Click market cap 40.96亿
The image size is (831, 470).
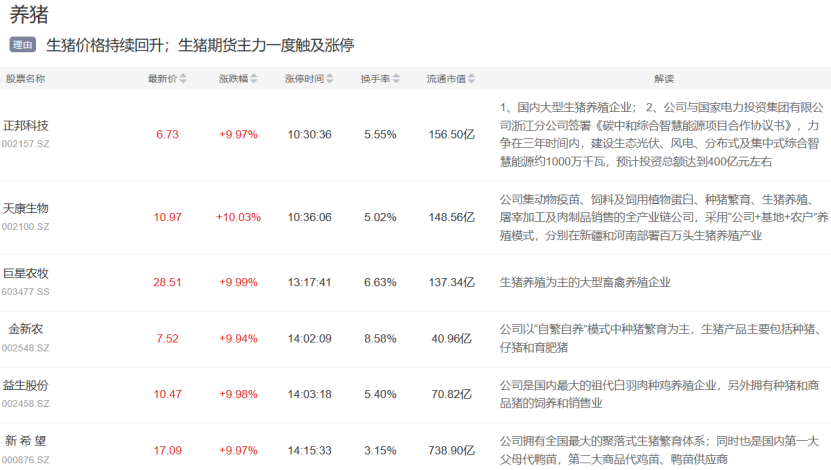click(x=452, y=339)
